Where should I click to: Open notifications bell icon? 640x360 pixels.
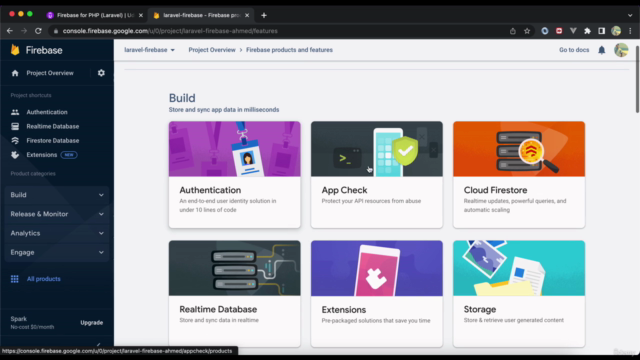click(x=602, y=50)
